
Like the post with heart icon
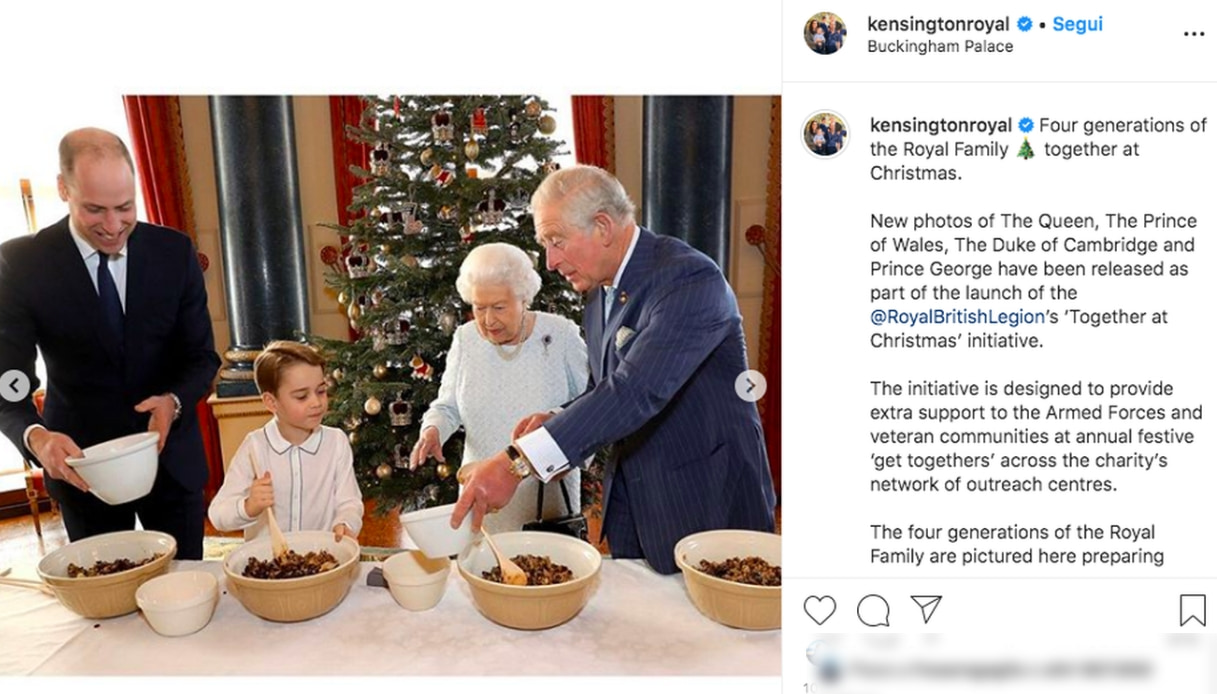[820, 610]
